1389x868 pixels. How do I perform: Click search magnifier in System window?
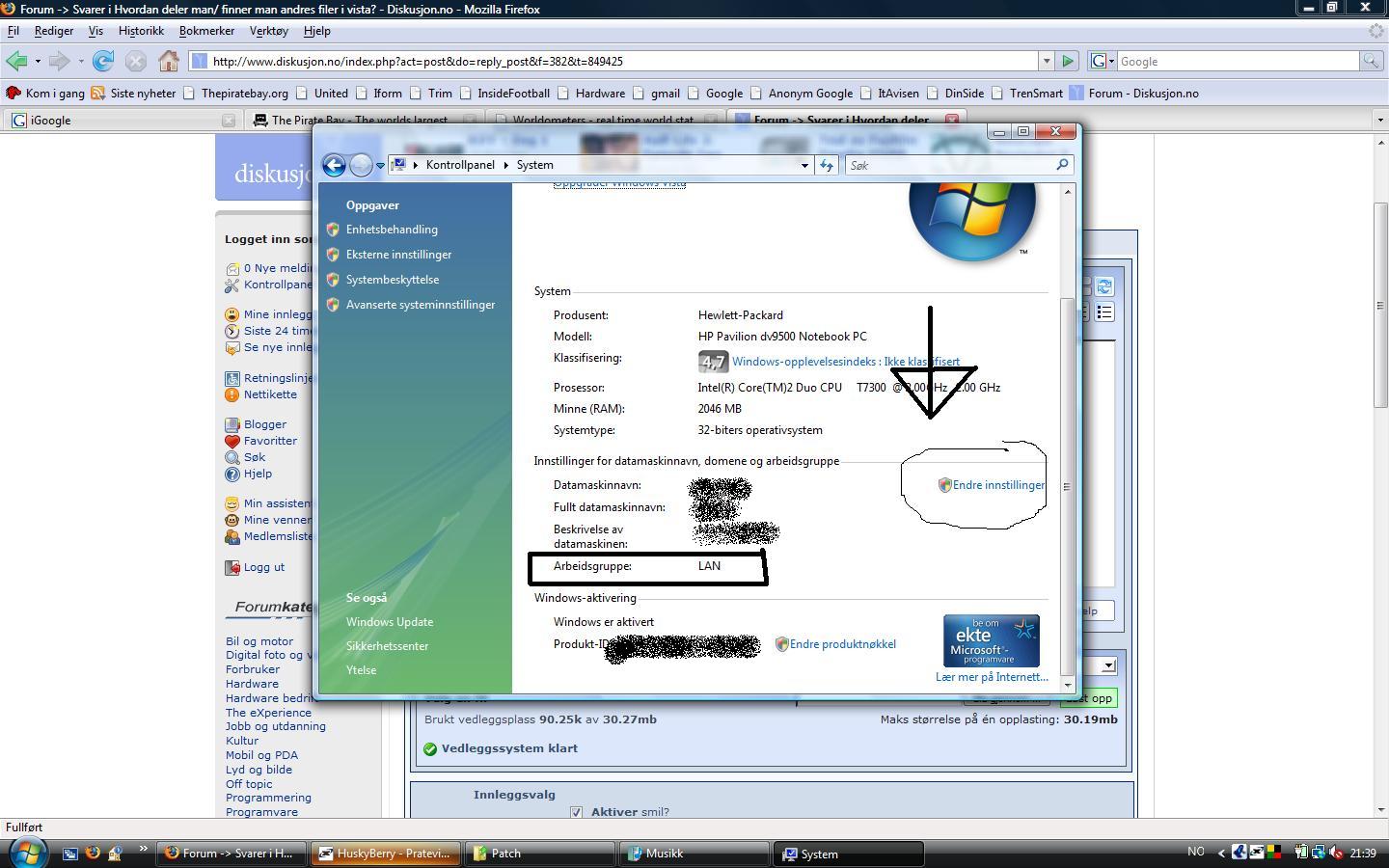(1062, 165)
